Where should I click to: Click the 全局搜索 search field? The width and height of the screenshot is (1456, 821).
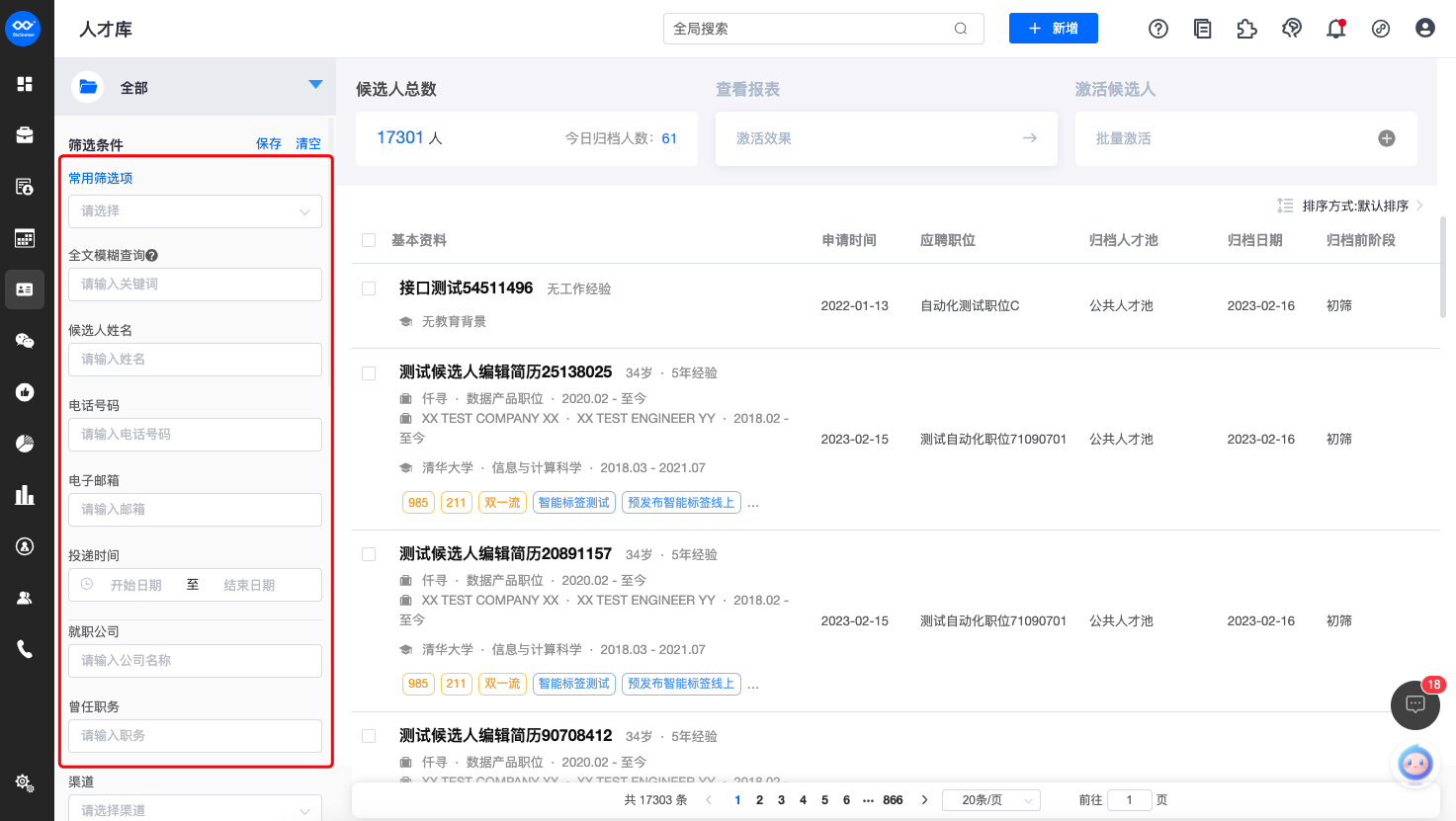click(x=823, y=29)
